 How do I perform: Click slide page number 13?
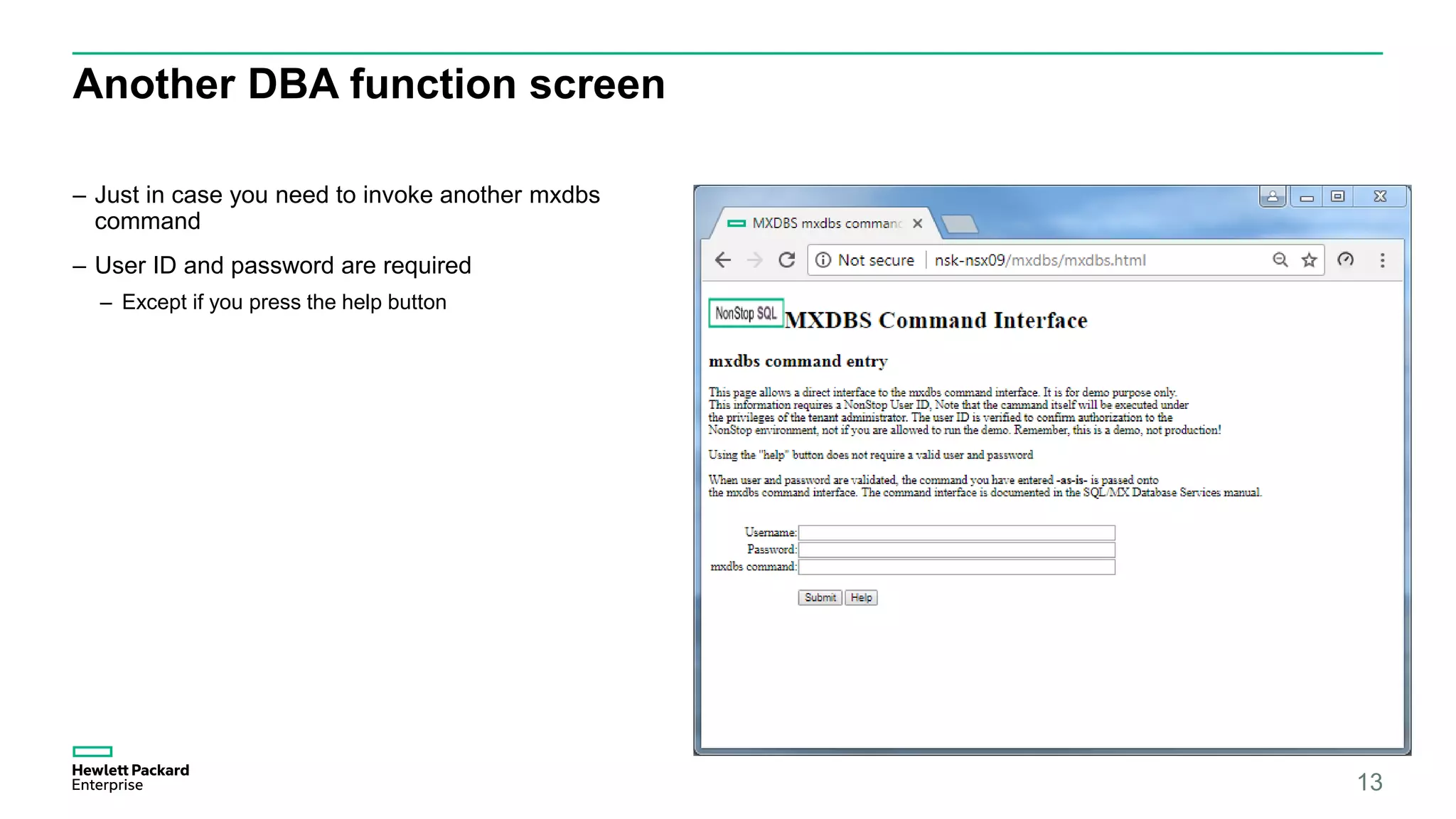coord(1369,782)
